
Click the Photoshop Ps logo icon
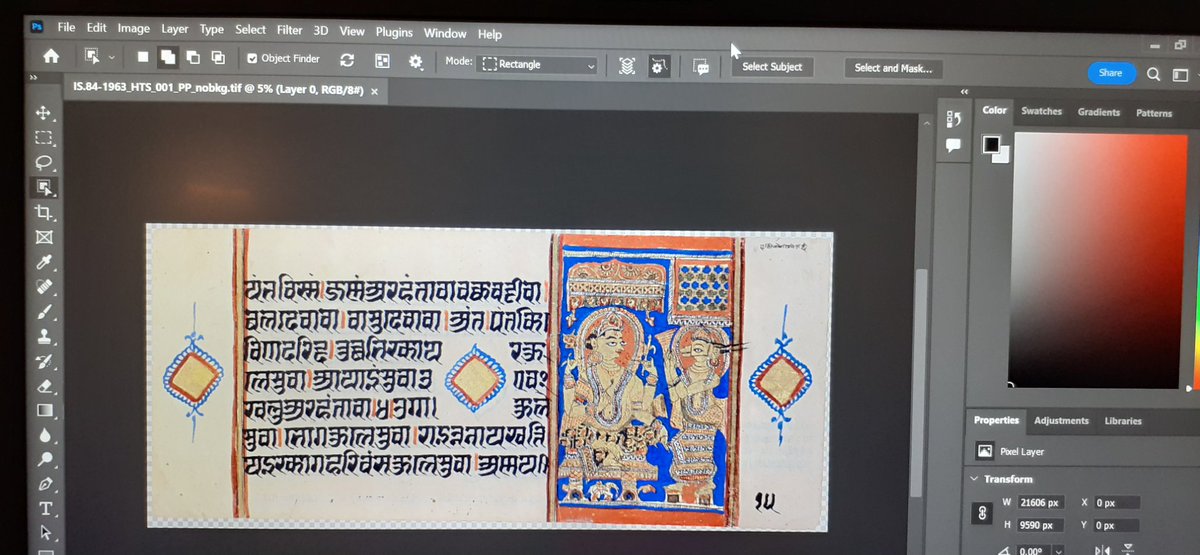click(x=36, y=26)
